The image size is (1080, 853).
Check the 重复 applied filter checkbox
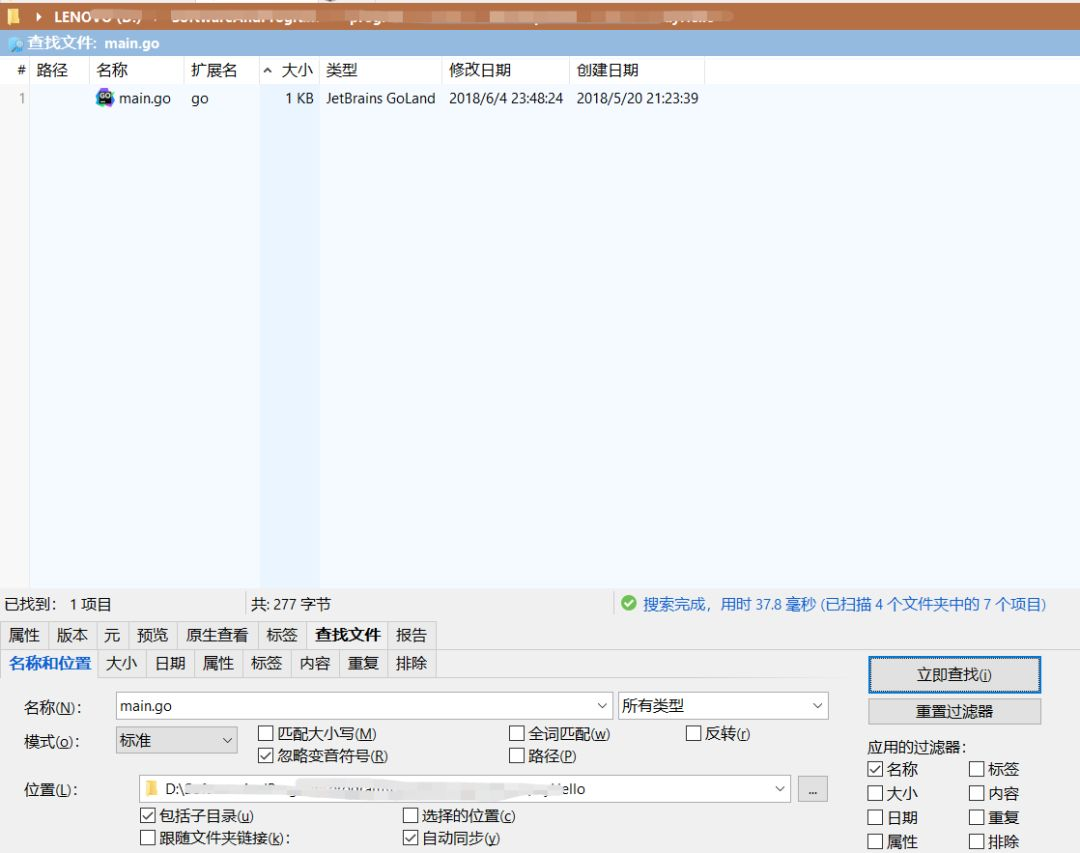tap(976, 817)
